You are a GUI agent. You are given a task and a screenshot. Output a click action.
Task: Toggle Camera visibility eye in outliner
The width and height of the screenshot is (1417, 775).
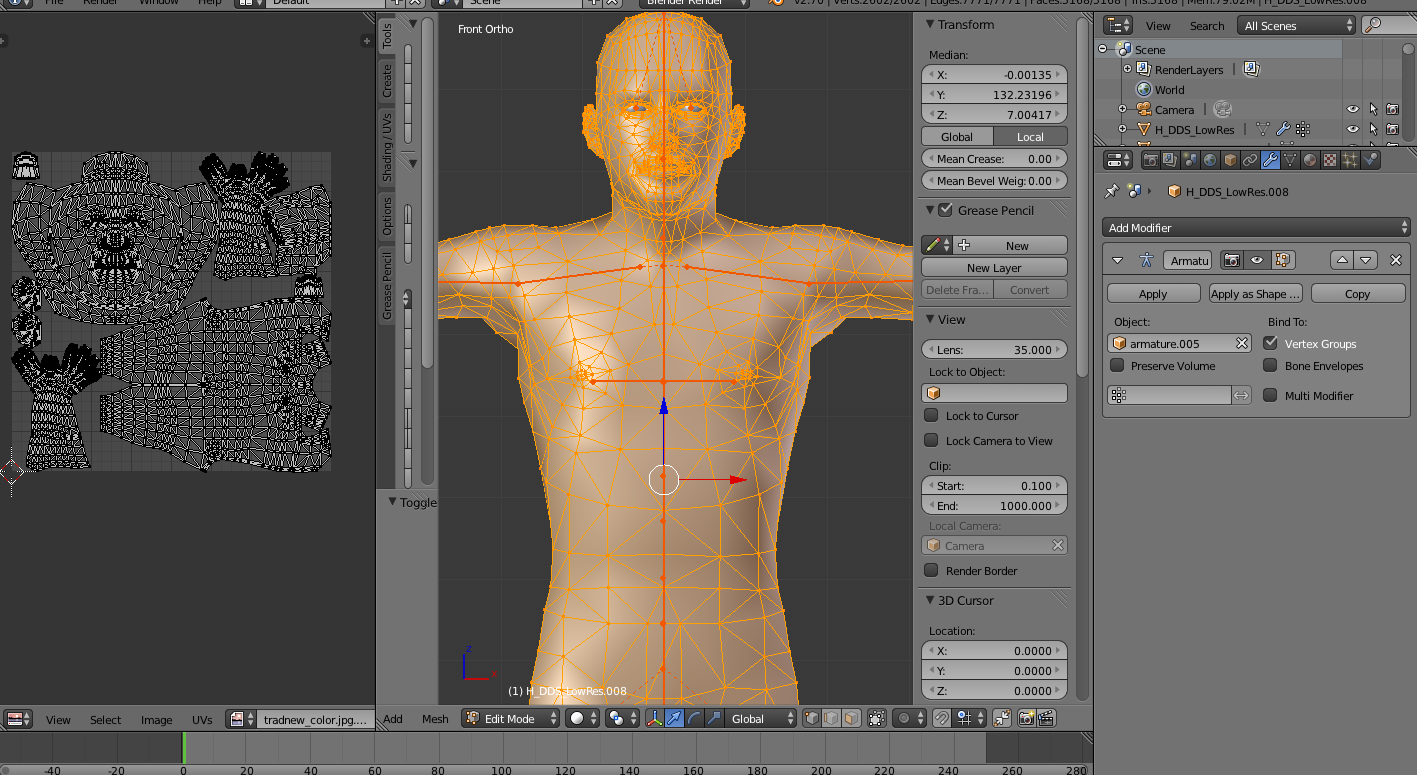click(1353, 109)
